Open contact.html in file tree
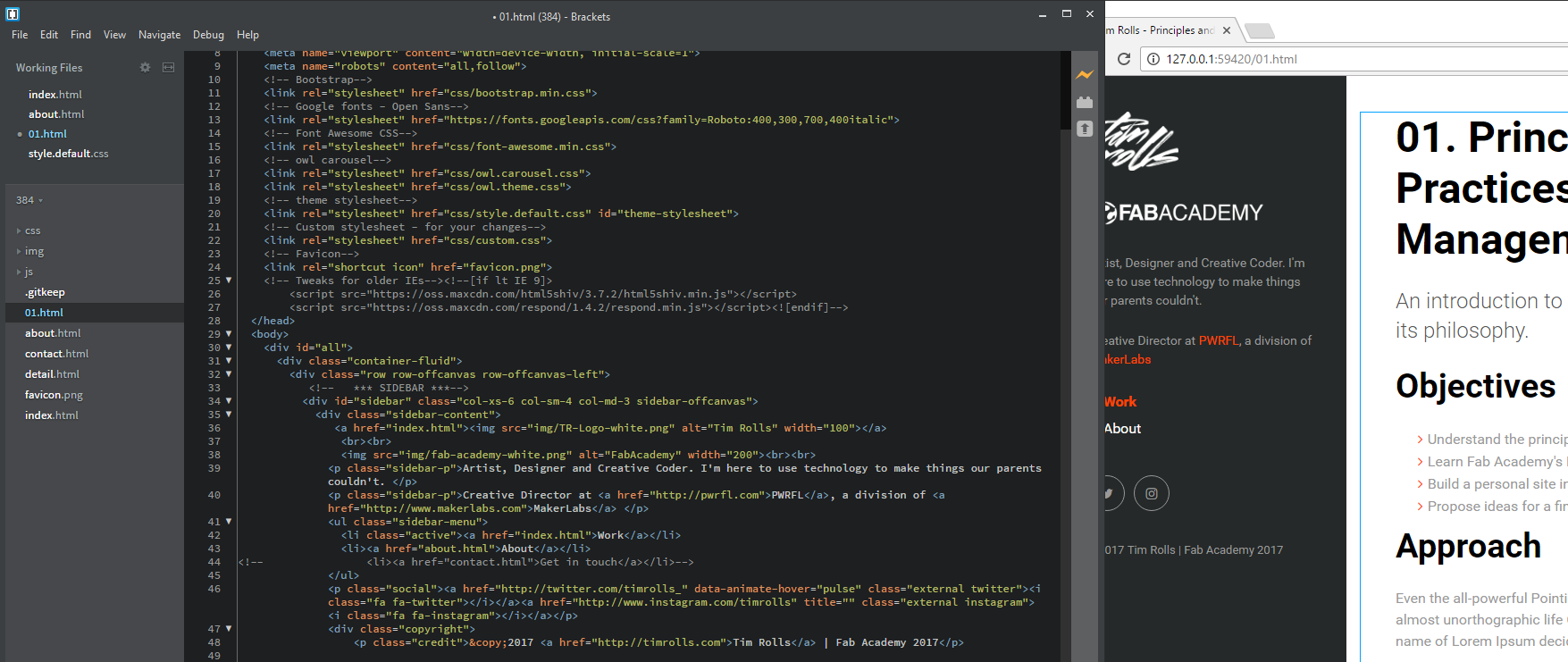 (x=56, y=354)
